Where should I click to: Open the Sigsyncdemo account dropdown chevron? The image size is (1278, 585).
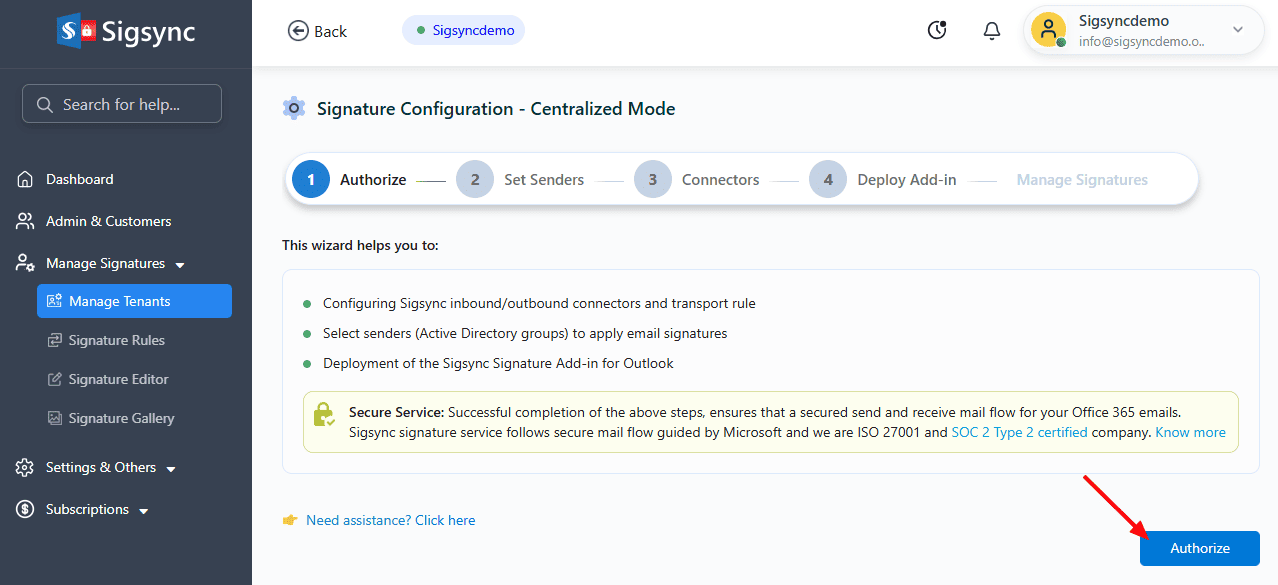coord(1238,30)
